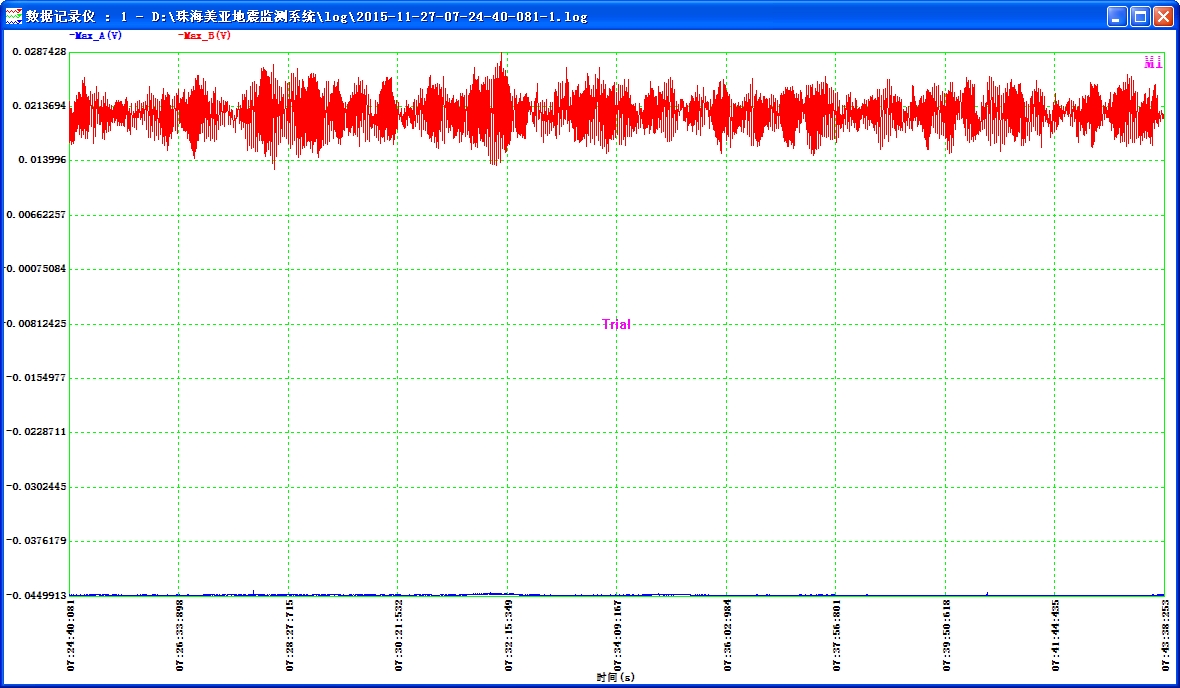Click the time label 07:39:50:618
Image resolution: width=1180 pixels, height=688 pixels.
pos(947,635)
